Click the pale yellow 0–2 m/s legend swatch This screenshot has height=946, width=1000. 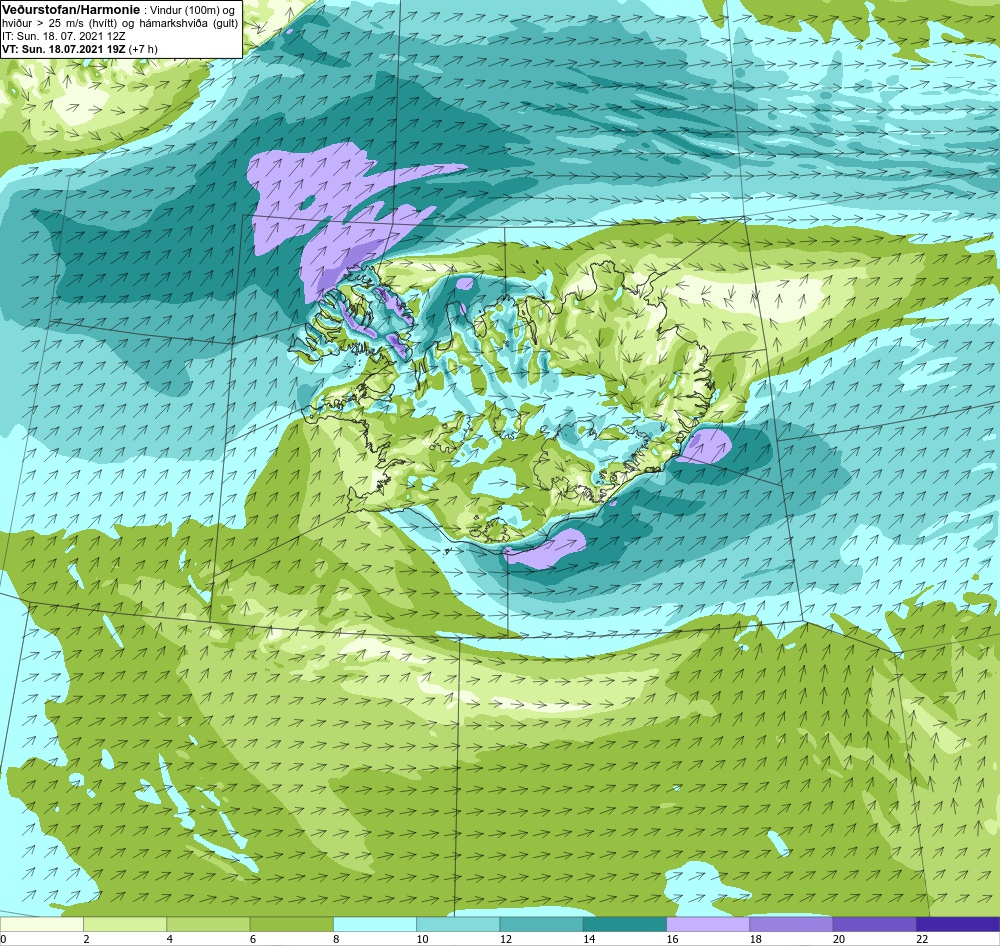point(42,924)
